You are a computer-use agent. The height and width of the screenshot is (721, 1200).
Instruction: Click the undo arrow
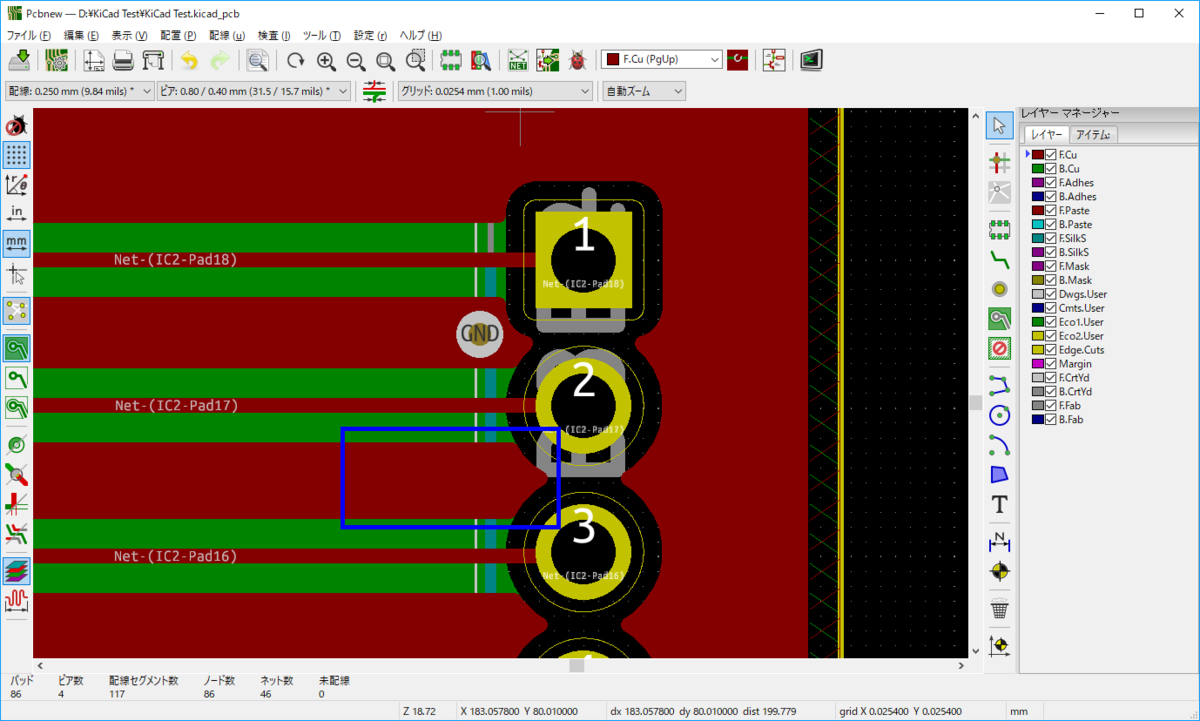pyautogui.click(x=189, y=60)
